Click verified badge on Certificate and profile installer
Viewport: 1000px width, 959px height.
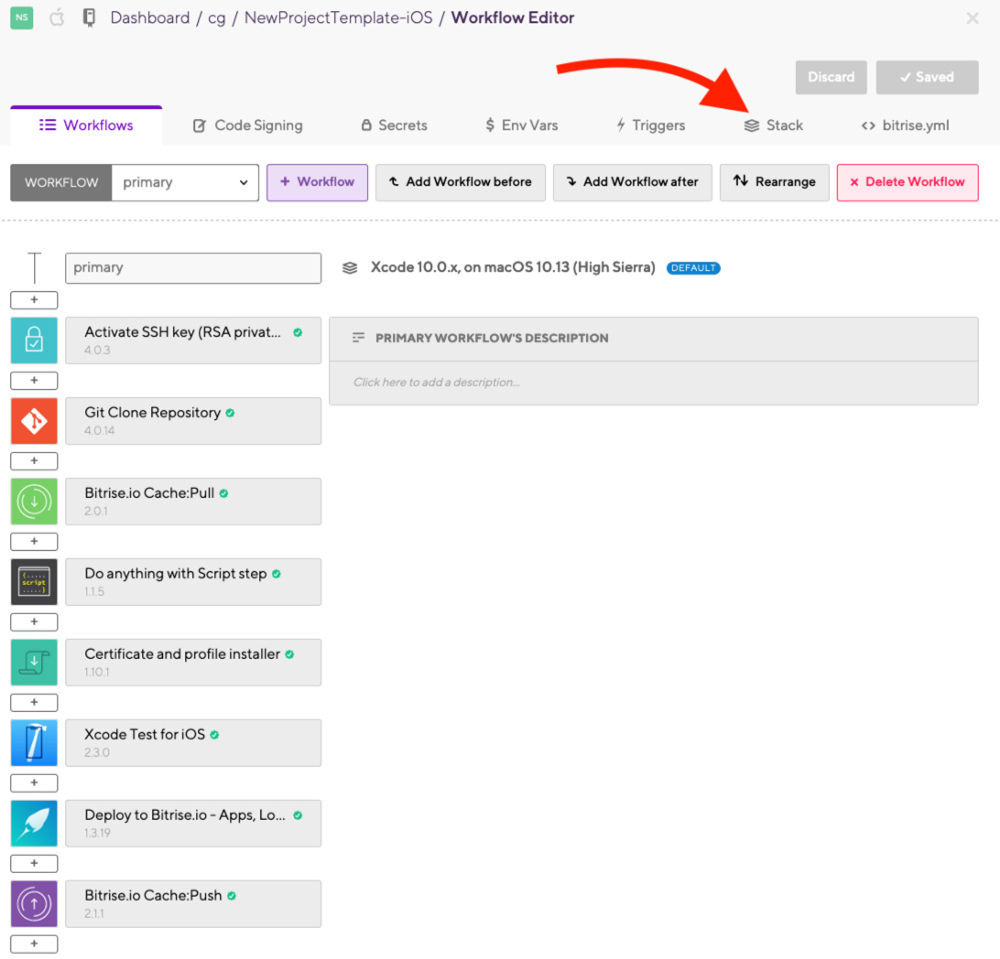click(x=290, y=654)
